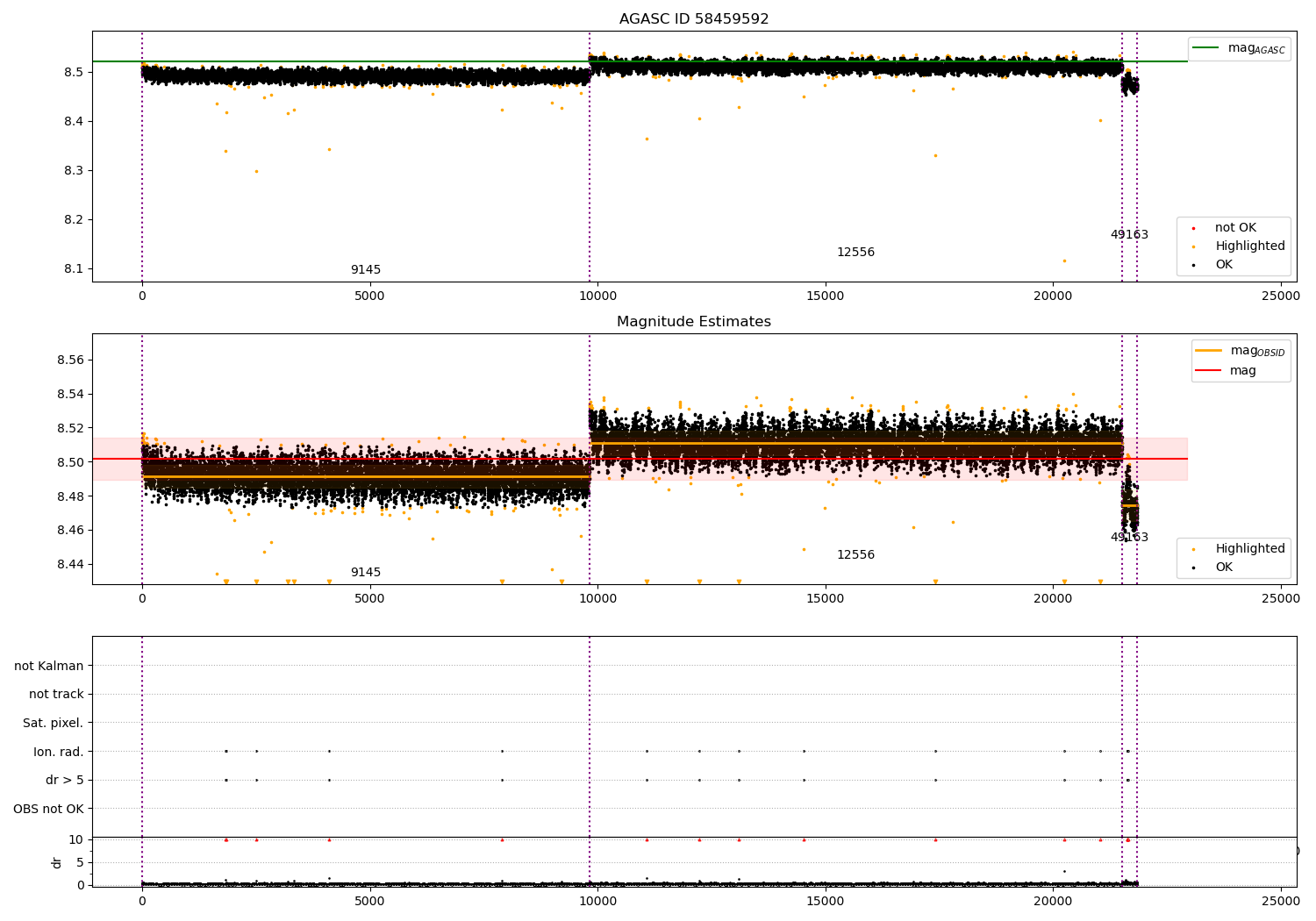Click the Magnitude Estimates subplot title

click(x=694, y=322)
